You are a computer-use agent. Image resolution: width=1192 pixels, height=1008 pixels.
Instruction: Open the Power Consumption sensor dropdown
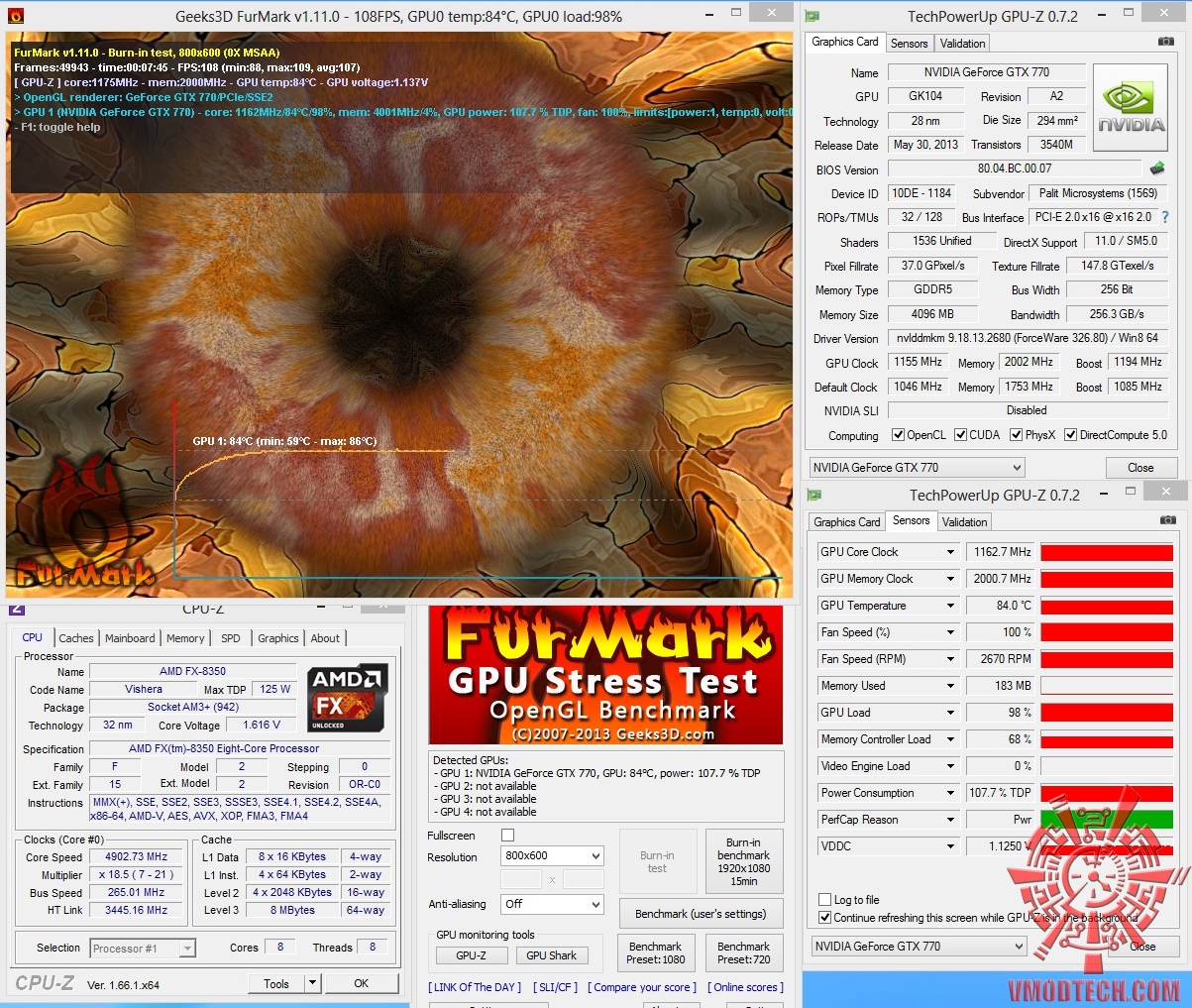[x=950, y=793]
